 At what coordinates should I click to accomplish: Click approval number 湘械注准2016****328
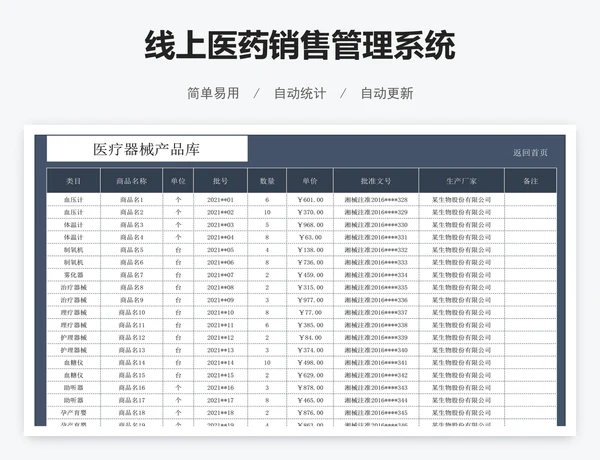pos(376,200)
